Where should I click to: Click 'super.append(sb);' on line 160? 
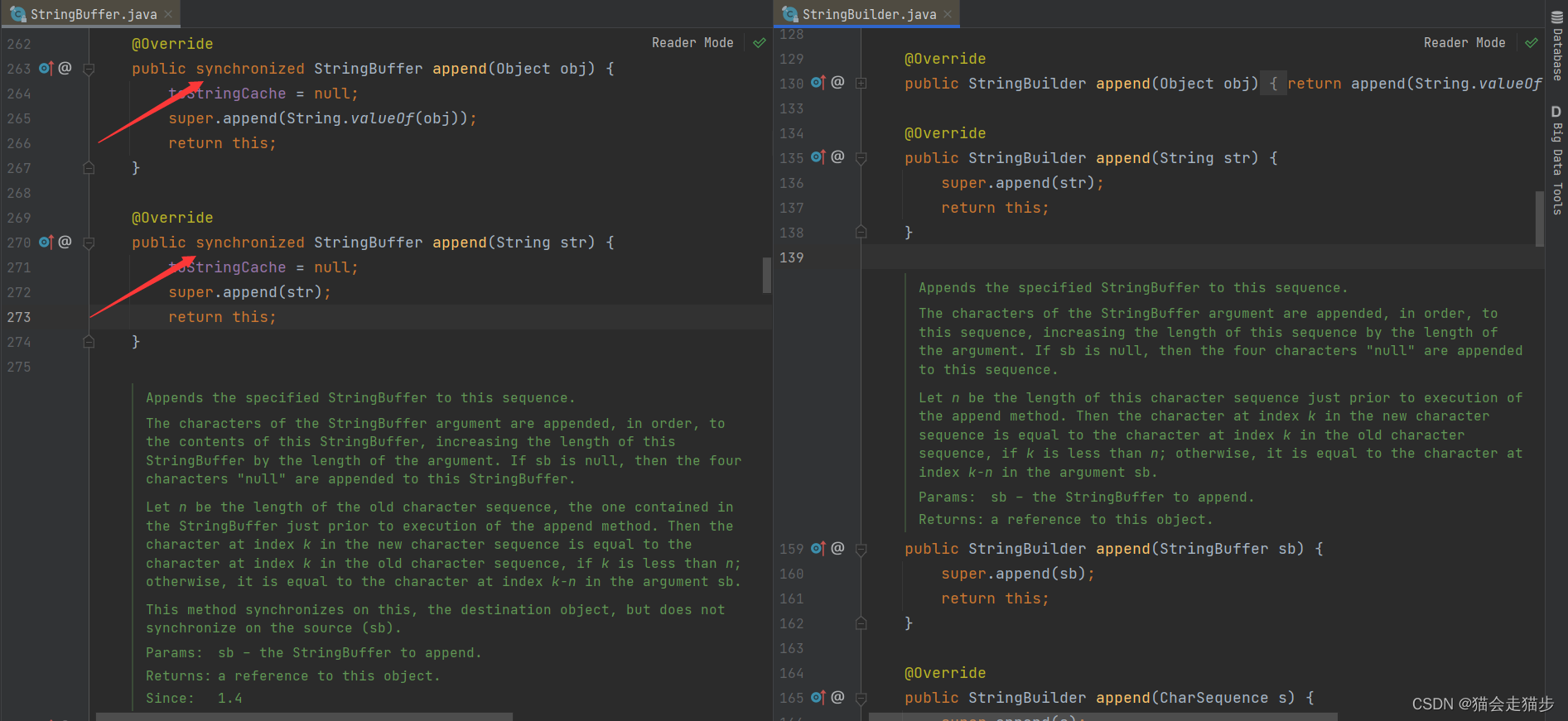pos(1018,574)
